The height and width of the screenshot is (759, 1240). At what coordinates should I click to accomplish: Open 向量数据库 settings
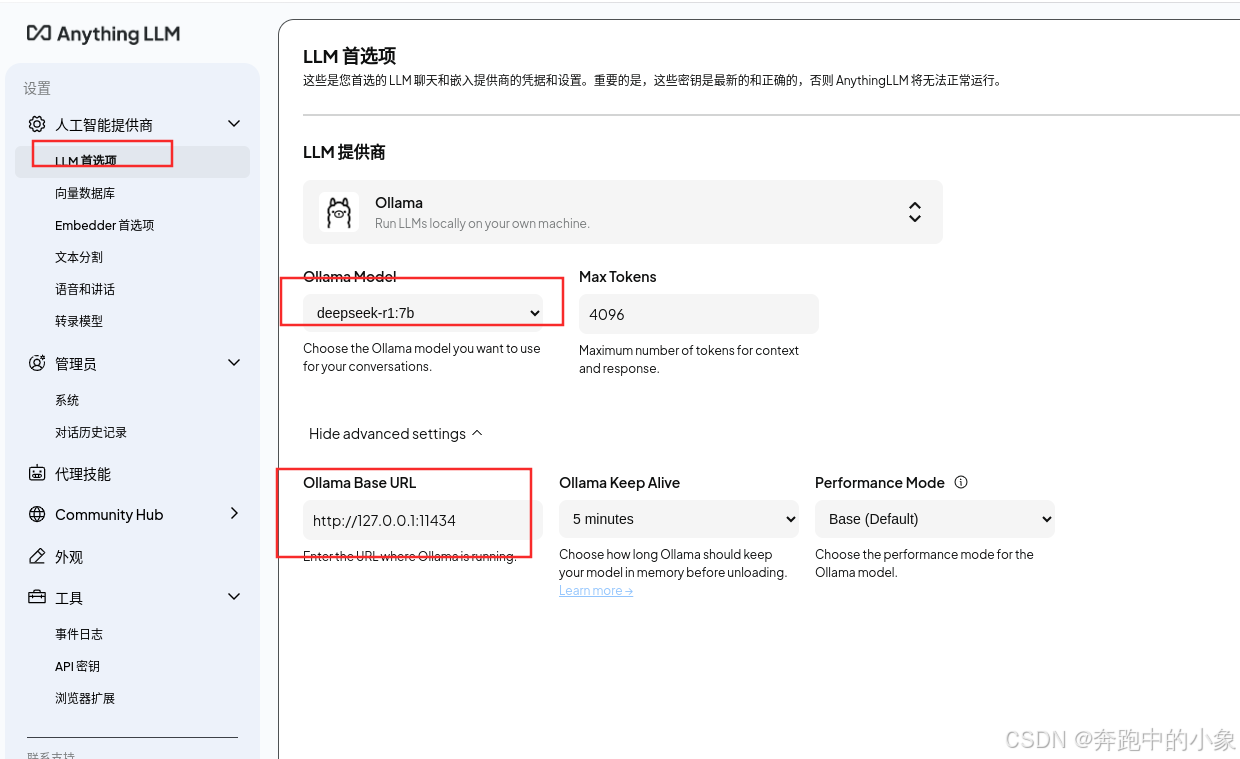click(x=85, y=193)
